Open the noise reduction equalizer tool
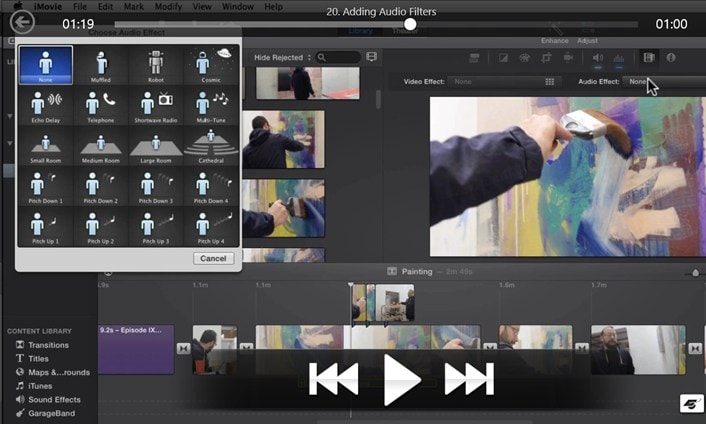This screenshot has width=706, height=424. pyautogui.click(x=619, y=58)
